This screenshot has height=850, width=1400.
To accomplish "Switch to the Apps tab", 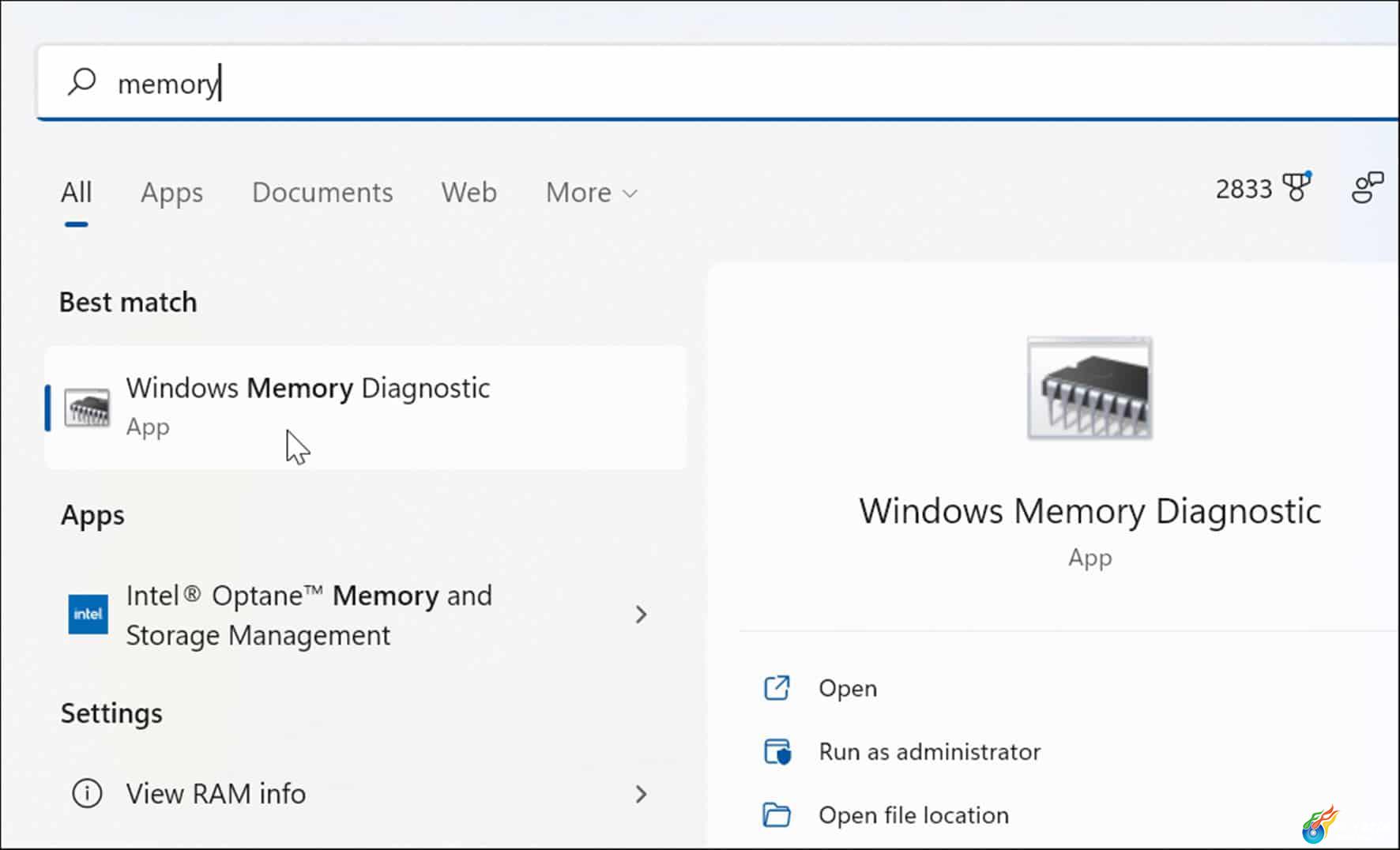I will pyautogui.click(x=171, y=194).
